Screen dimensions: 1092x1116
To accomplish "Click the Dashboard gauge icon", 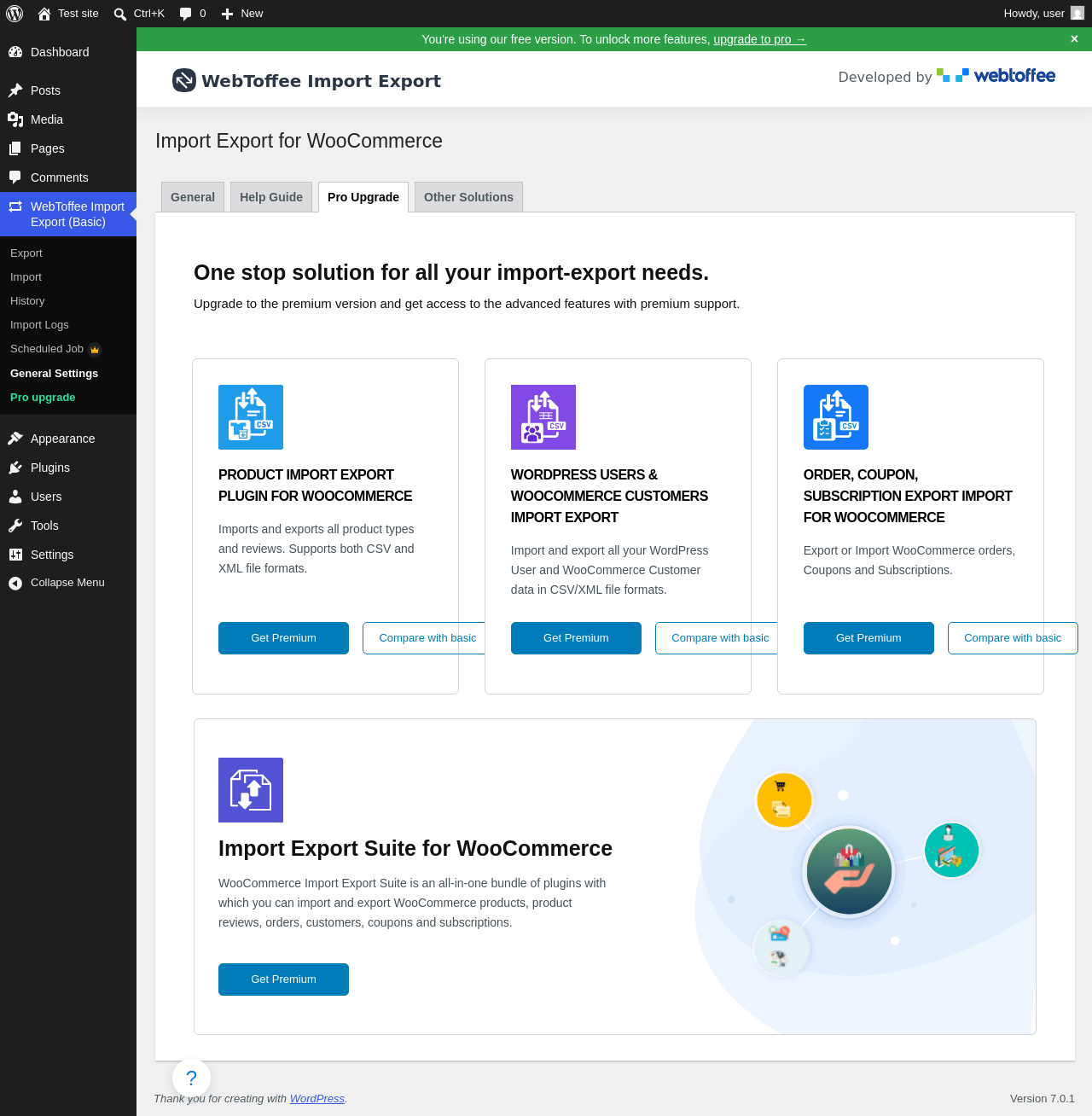I will click(x=15, y=52).
